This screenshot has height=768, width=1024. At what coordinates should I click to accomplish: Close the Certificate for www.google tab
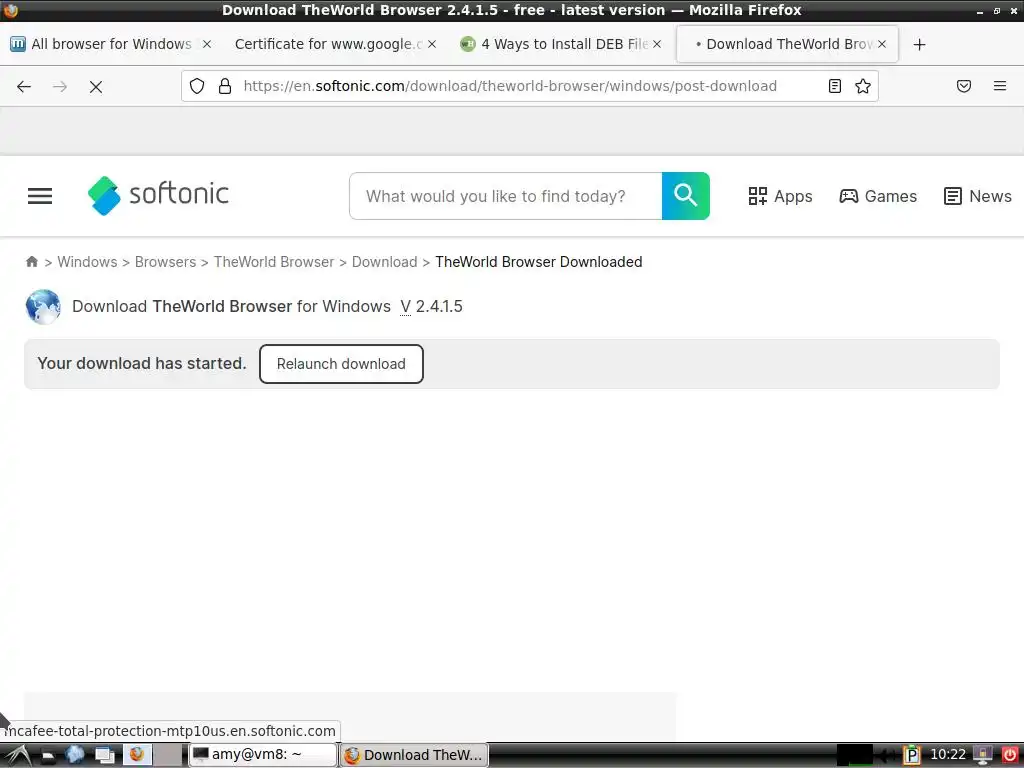(x=432, y=44)
